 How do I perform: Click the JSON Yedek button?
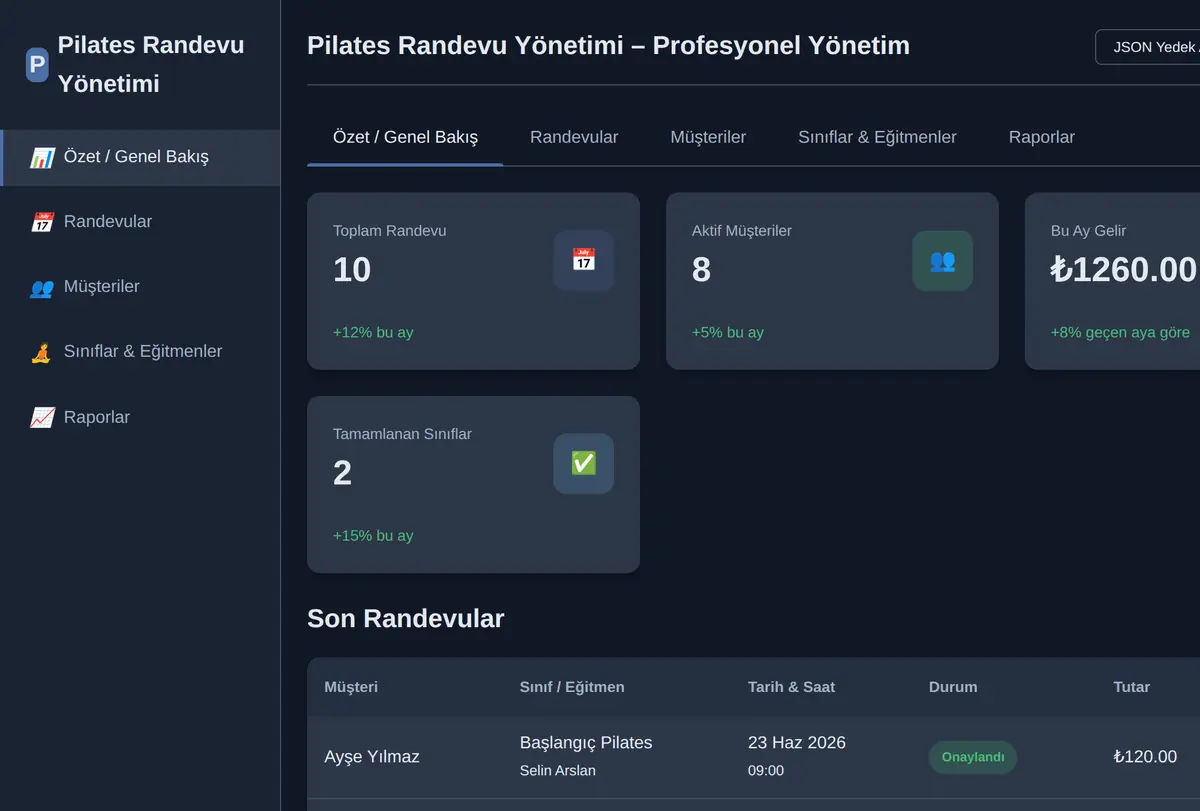[x=1148, y=47]
